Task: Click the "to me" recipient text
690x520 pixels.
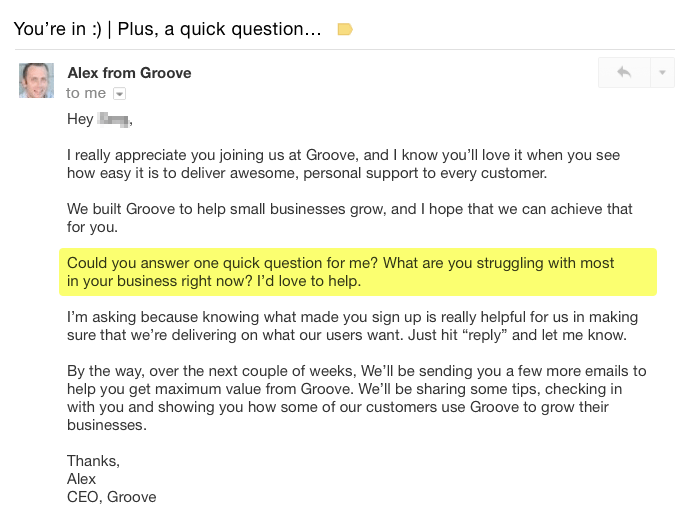Action: (x=85, y=93)
